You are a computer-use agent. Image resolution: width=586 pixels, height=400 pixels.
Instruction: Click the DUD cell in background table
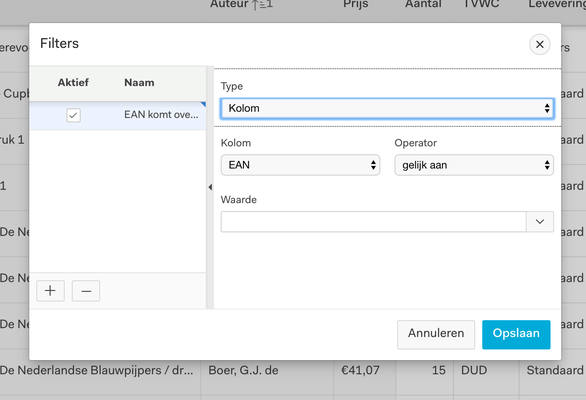point(474,370)
